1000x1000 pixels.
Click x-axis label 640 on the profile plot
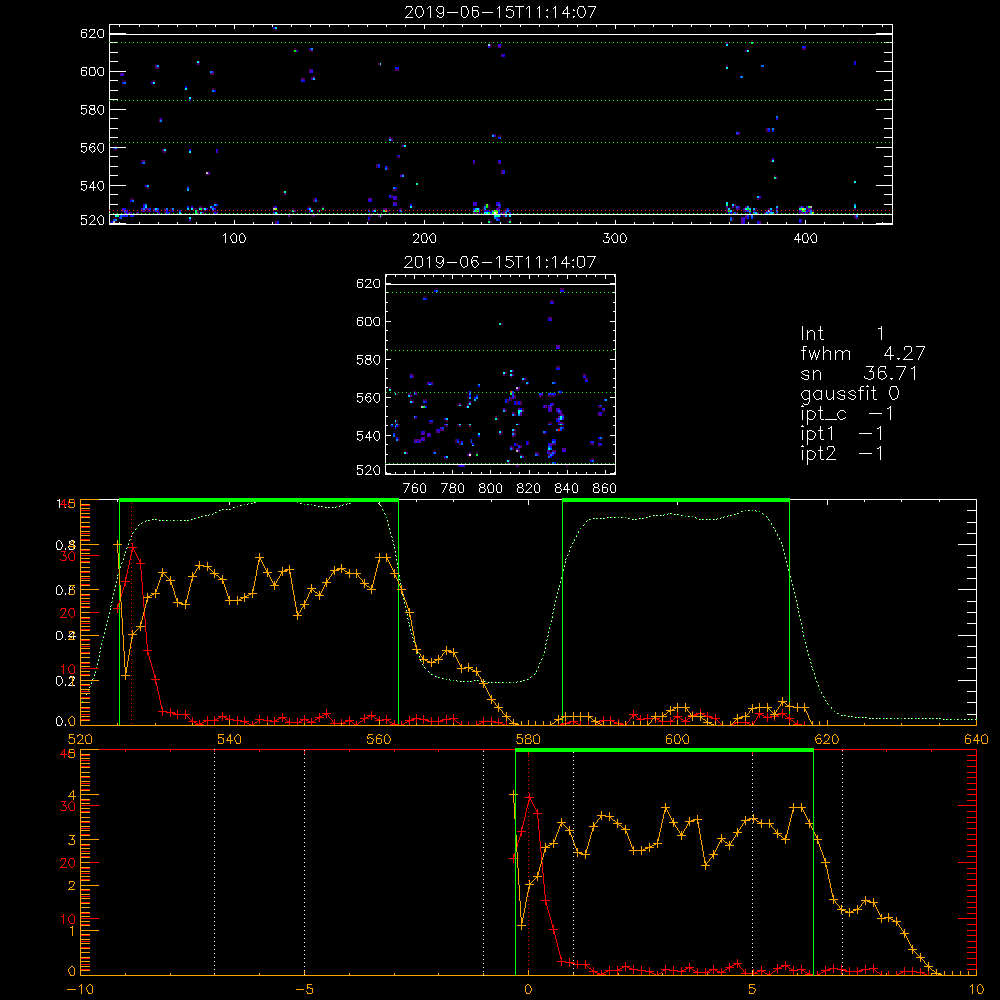pos(976,739)
